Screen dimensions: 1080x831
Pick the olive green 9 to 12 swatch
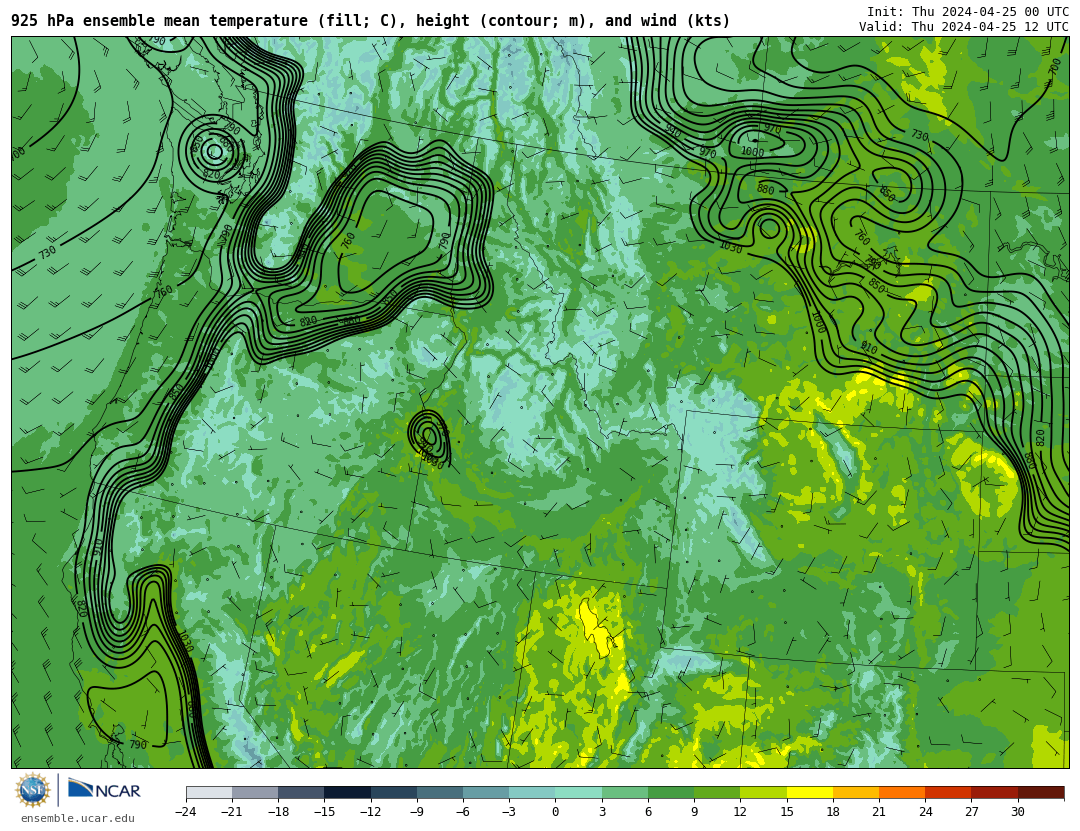(x=717, y=792)
